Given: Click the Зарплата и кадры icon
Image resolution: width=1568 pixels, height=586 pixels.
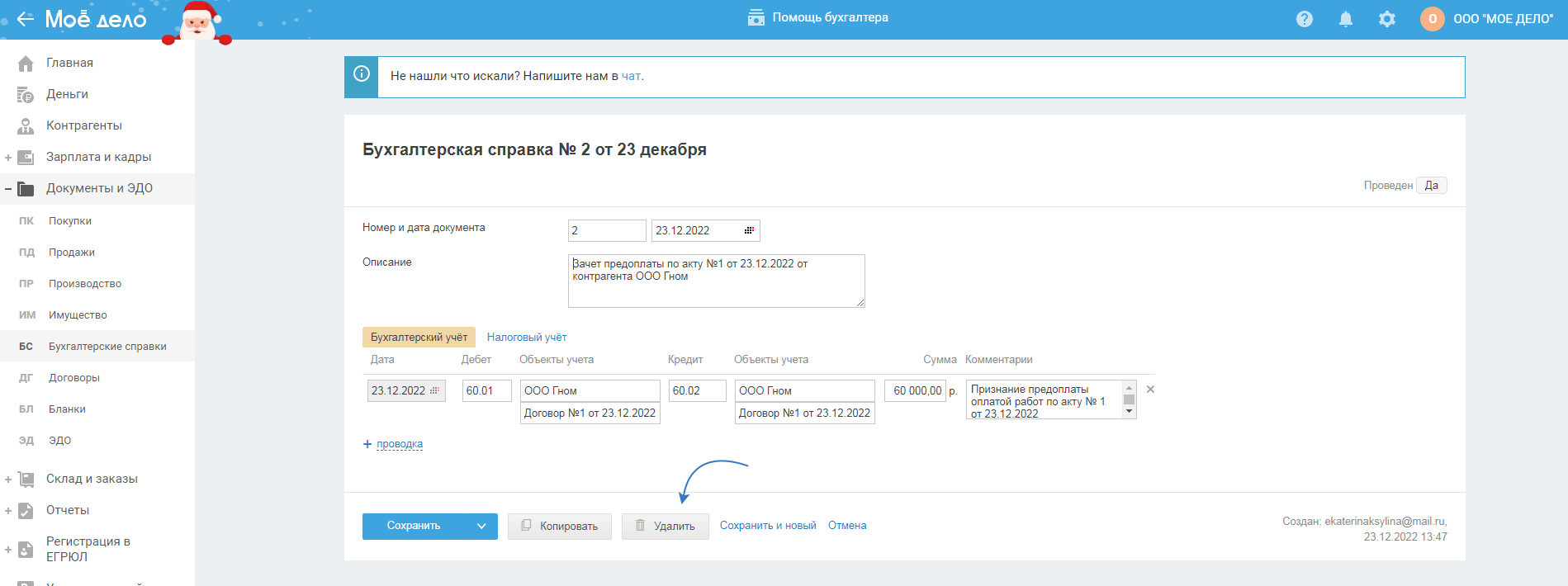Looking at the screenshot, I should tap(26, 157).
